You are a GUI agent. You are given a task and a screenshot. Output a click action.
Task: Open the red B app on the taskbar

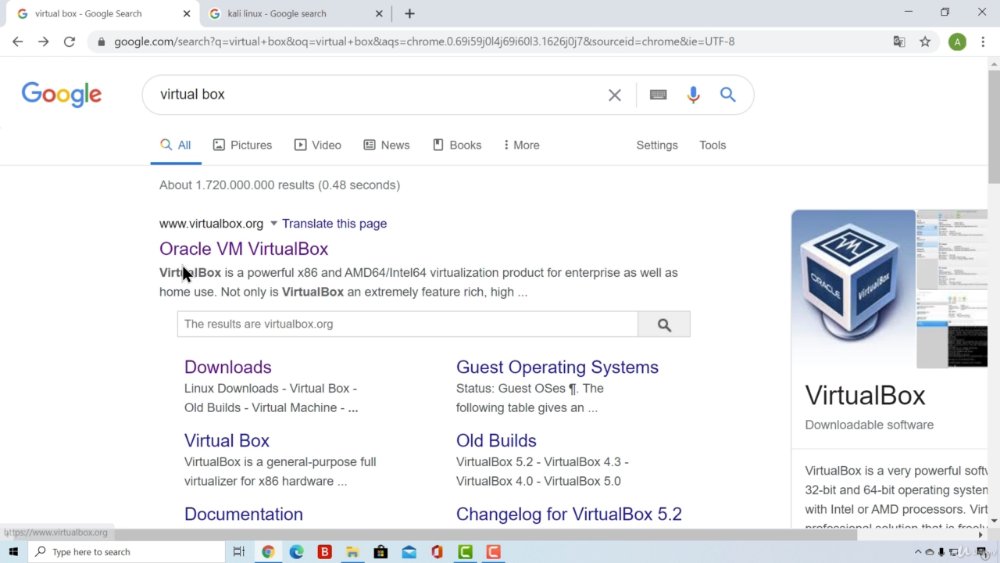coord(325,552)
